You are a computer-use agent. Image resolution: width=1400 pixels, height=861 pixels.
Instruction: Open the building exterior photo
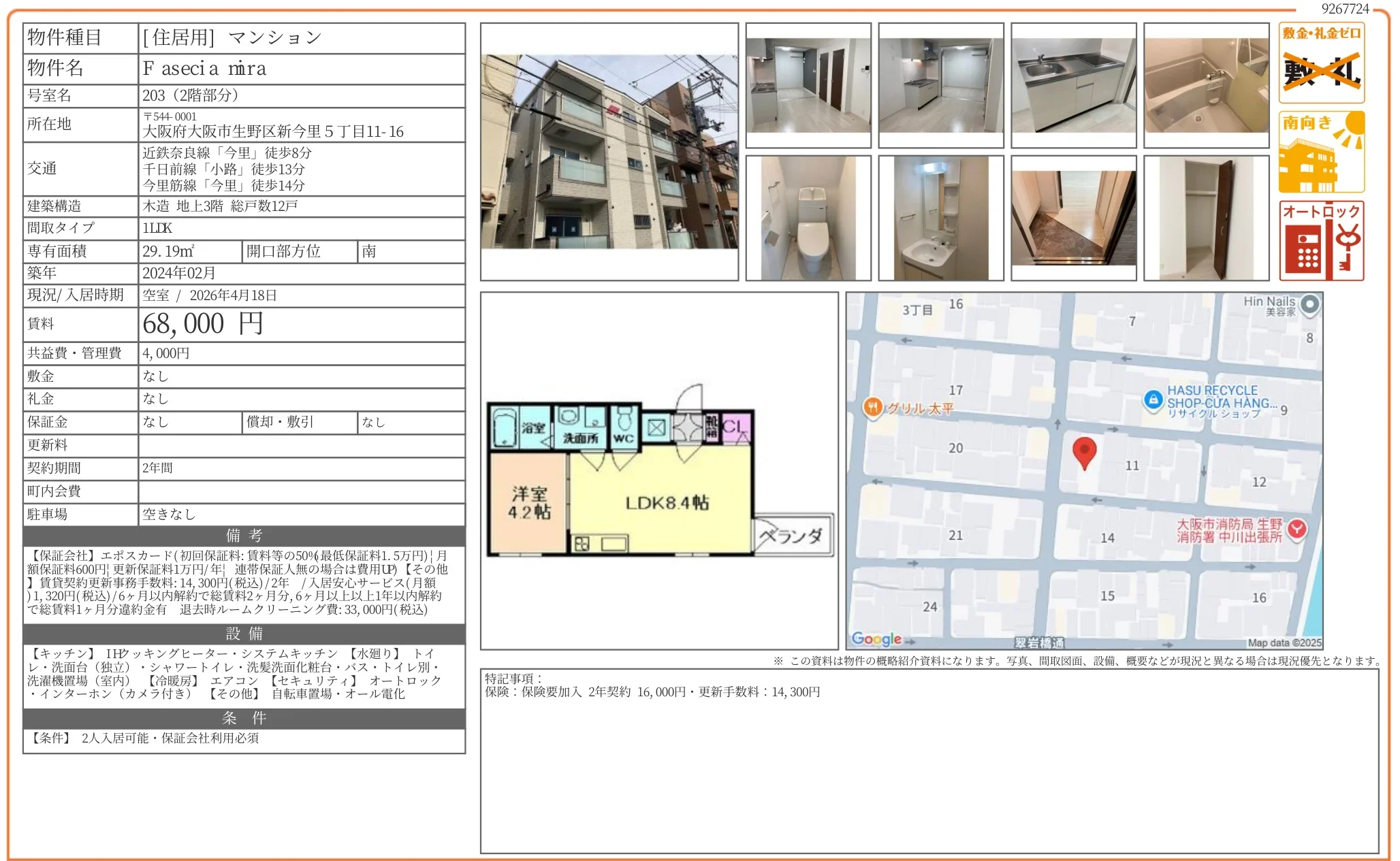pyautogui.click(x=609, y=152)
